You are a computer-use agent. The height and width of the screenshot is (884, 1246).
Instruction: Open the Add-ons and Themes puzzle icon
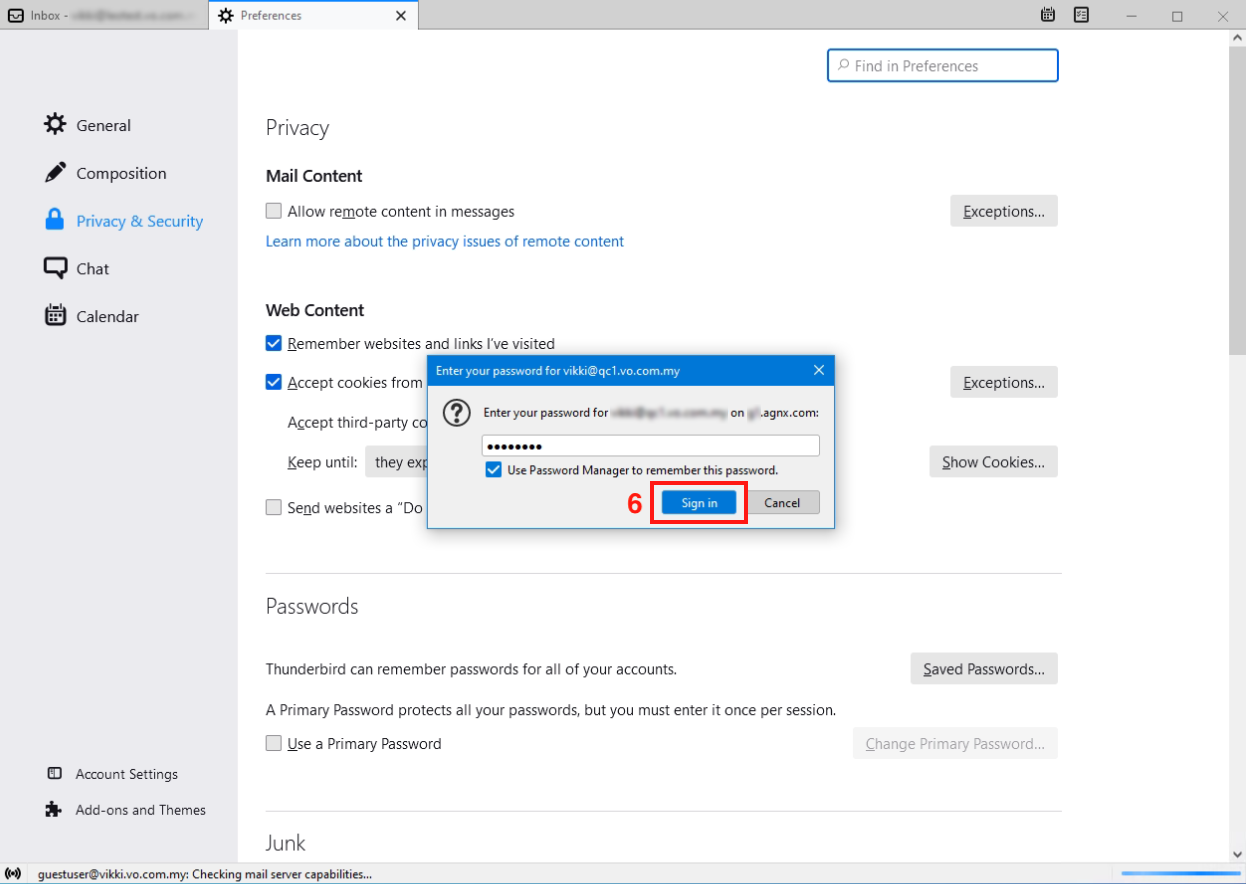(54, 810)
